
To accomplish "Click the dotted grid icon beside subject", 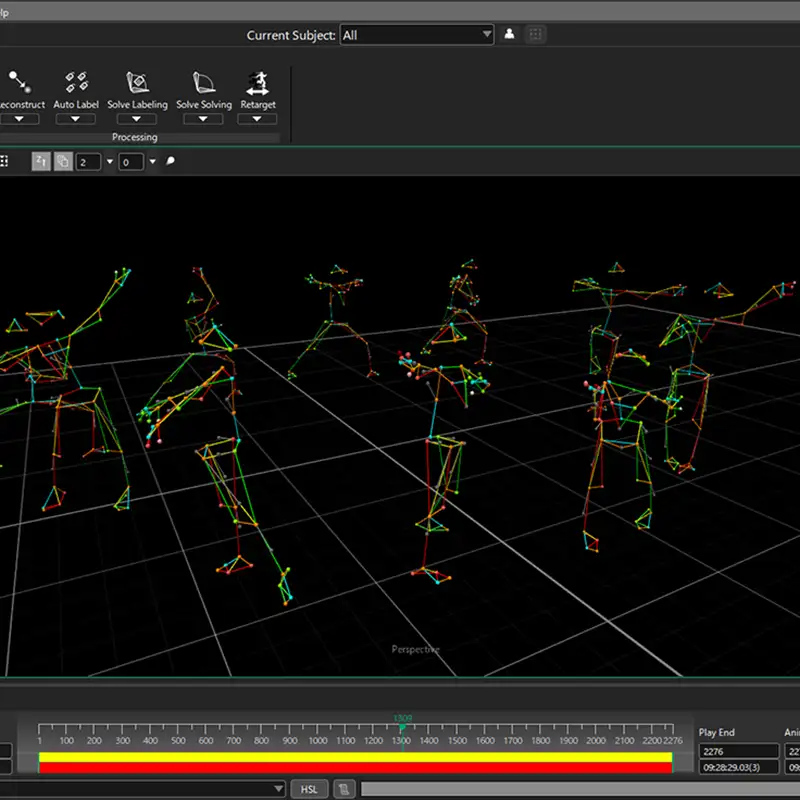I will click(x=536, y=34).
